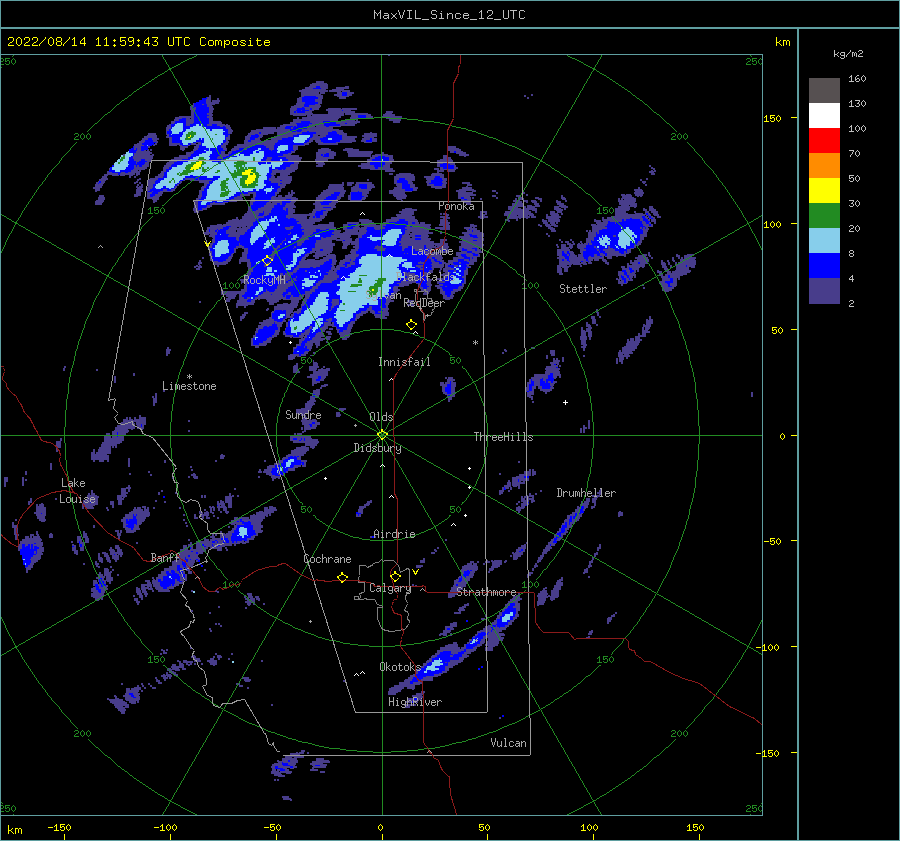Click the light blue 8-20 legend swatch
This screenshot has height=841, width=900.
(x=824, y=241)
